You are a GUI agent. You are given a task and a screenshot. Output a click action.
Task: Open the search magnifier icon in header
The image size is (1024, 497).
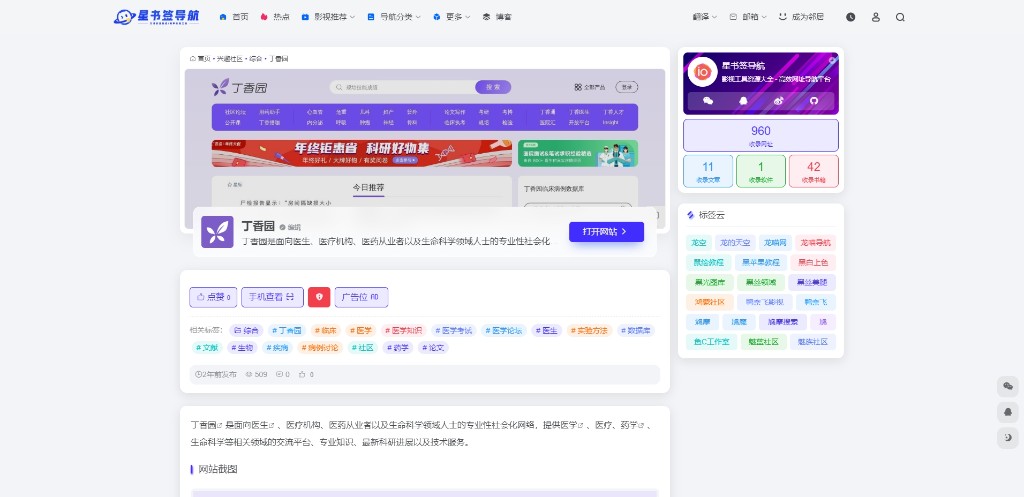click(x=900, y=18)
